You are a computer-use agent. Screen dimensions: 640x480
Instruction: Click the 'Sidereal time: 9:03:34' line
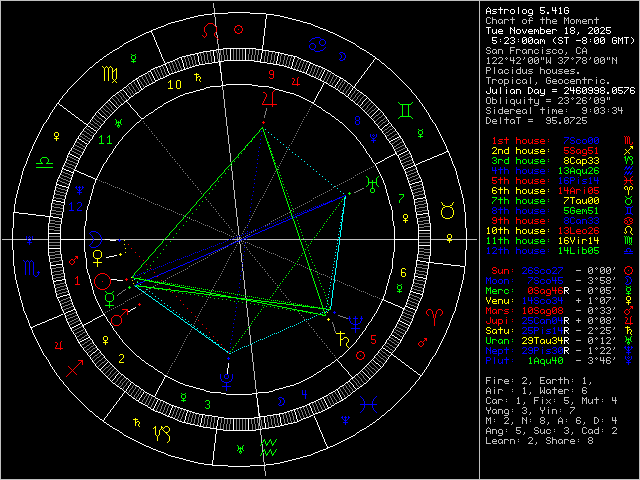(x=554, y=111)
